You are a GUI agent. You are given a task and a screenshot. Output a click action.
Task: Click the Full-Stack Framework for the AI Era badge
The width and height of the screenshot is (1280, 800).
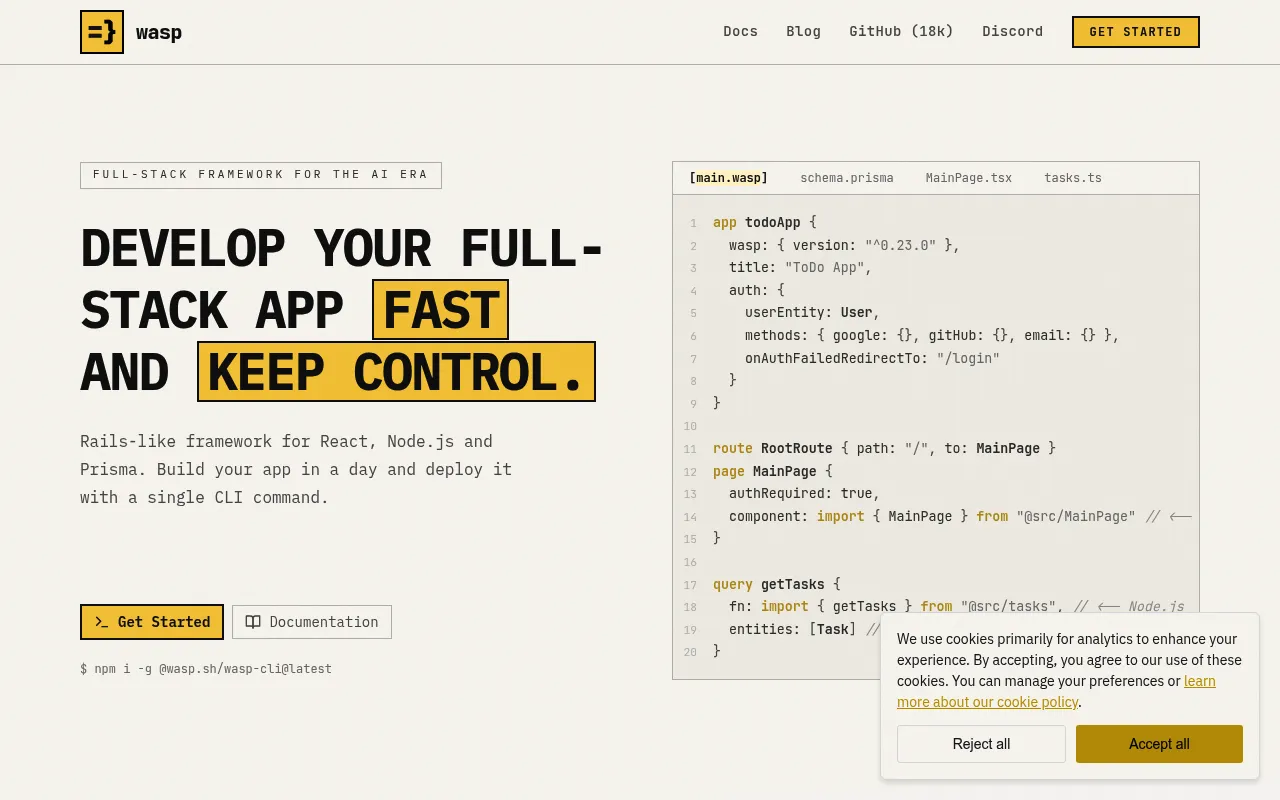click(261, 175)
